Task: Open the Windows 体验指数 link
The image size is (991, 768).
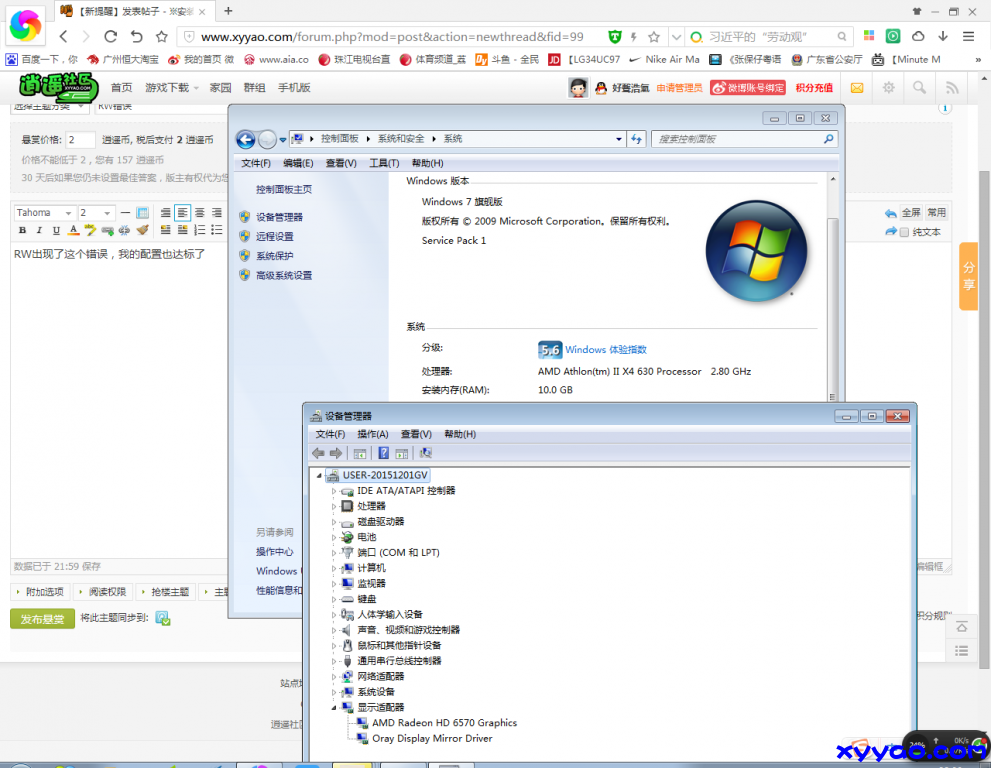Action: (605, 350)
